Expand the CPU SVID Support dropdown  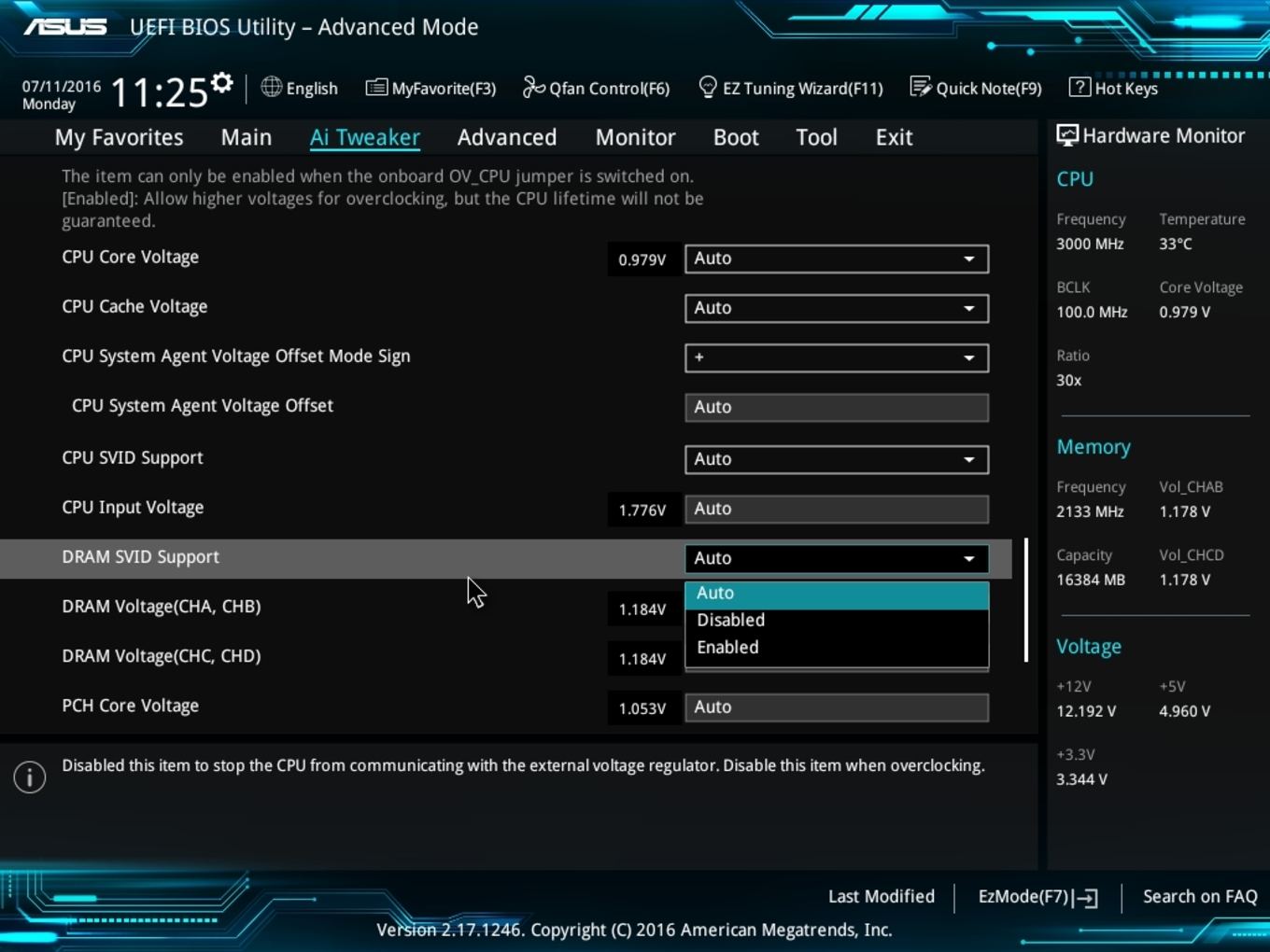pos(837,459)
